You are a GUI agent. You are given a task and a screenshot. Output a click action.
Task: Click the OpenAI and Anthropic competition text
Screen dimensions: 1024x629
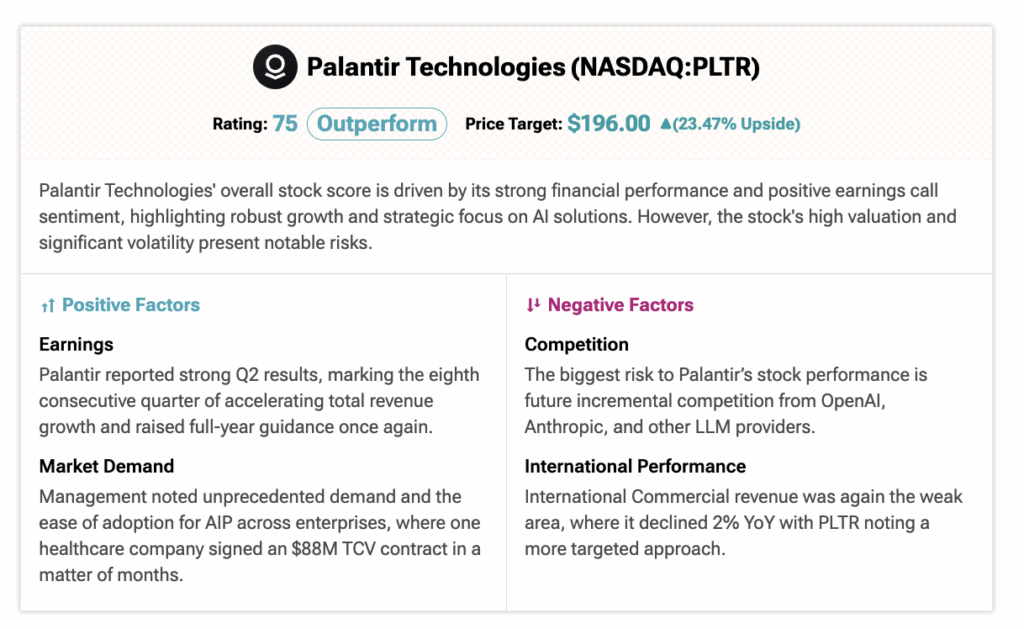click(x=726, y=400)
